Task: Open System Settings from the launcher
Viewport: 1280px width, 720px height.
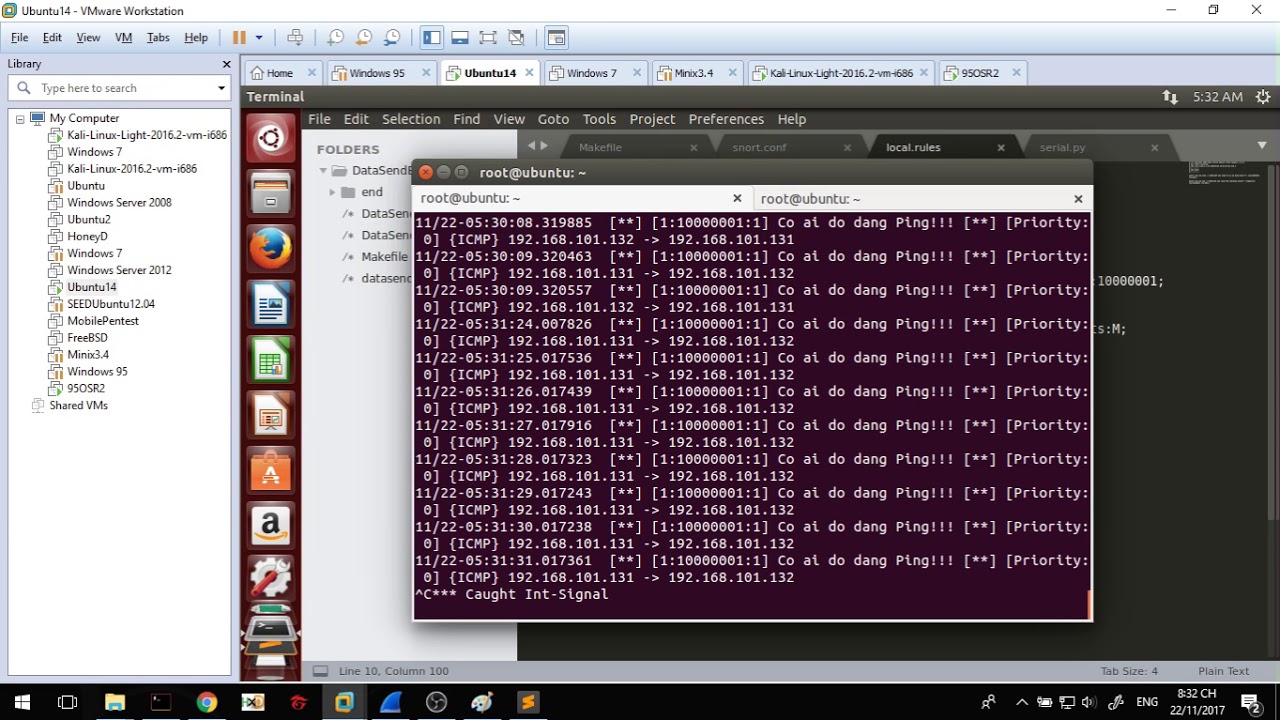Action: 270,578
